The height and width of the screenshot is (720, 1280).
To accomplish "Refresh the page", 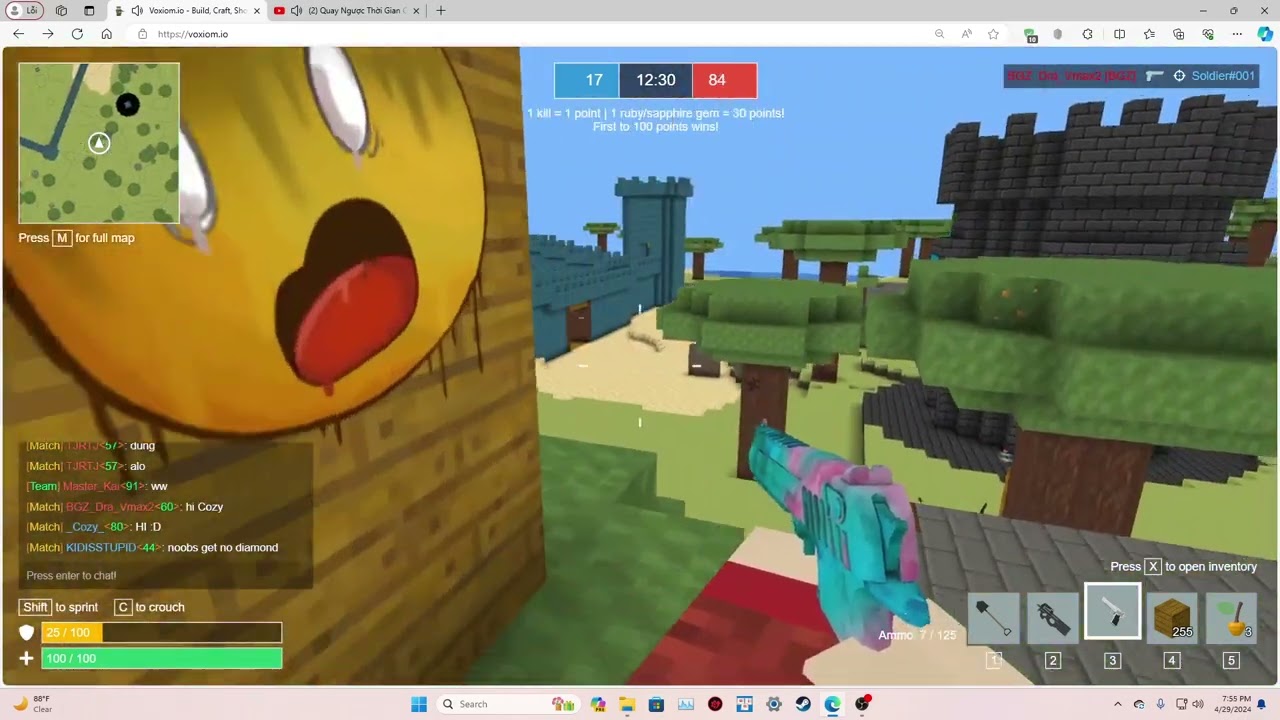I will 77,33.
